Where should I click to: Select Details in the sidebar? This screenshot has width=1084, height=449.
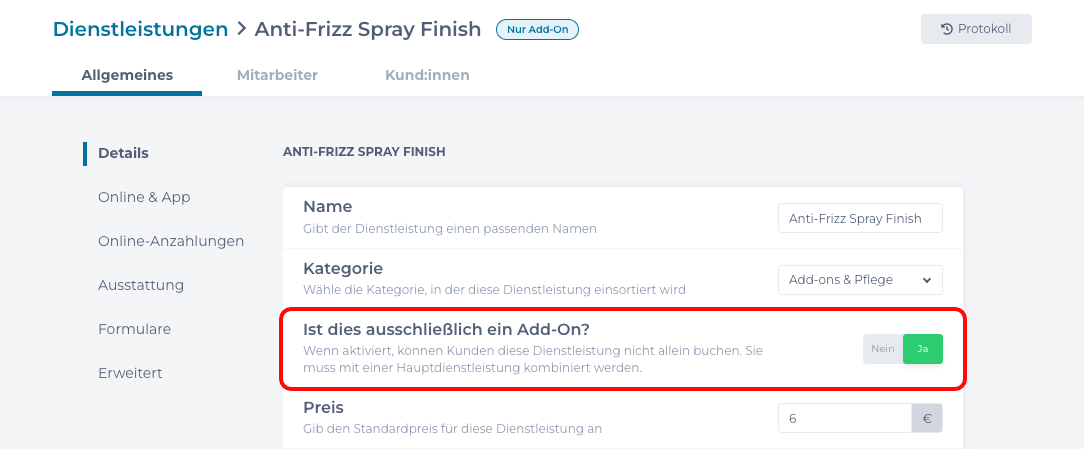pyautogui.click(x=123, y=153)
